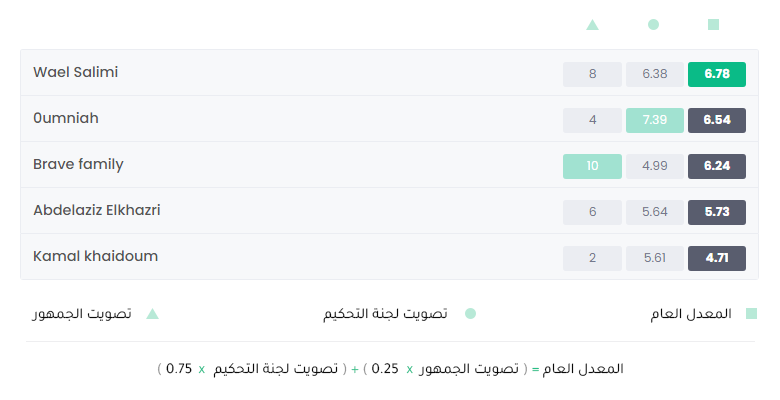Open the Oumniah contestant name

66,118
